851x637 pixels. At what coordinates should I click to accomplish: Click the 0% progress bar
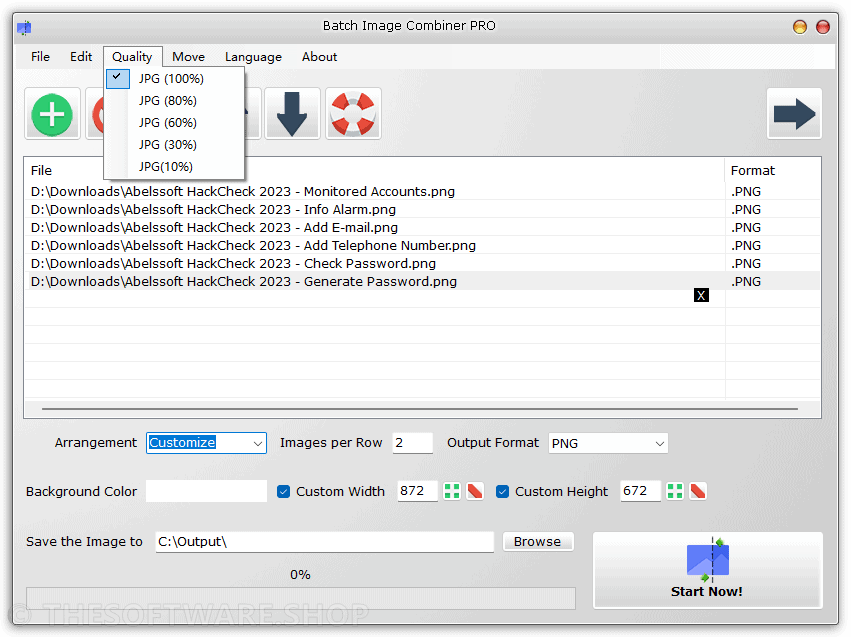point(301,598)
